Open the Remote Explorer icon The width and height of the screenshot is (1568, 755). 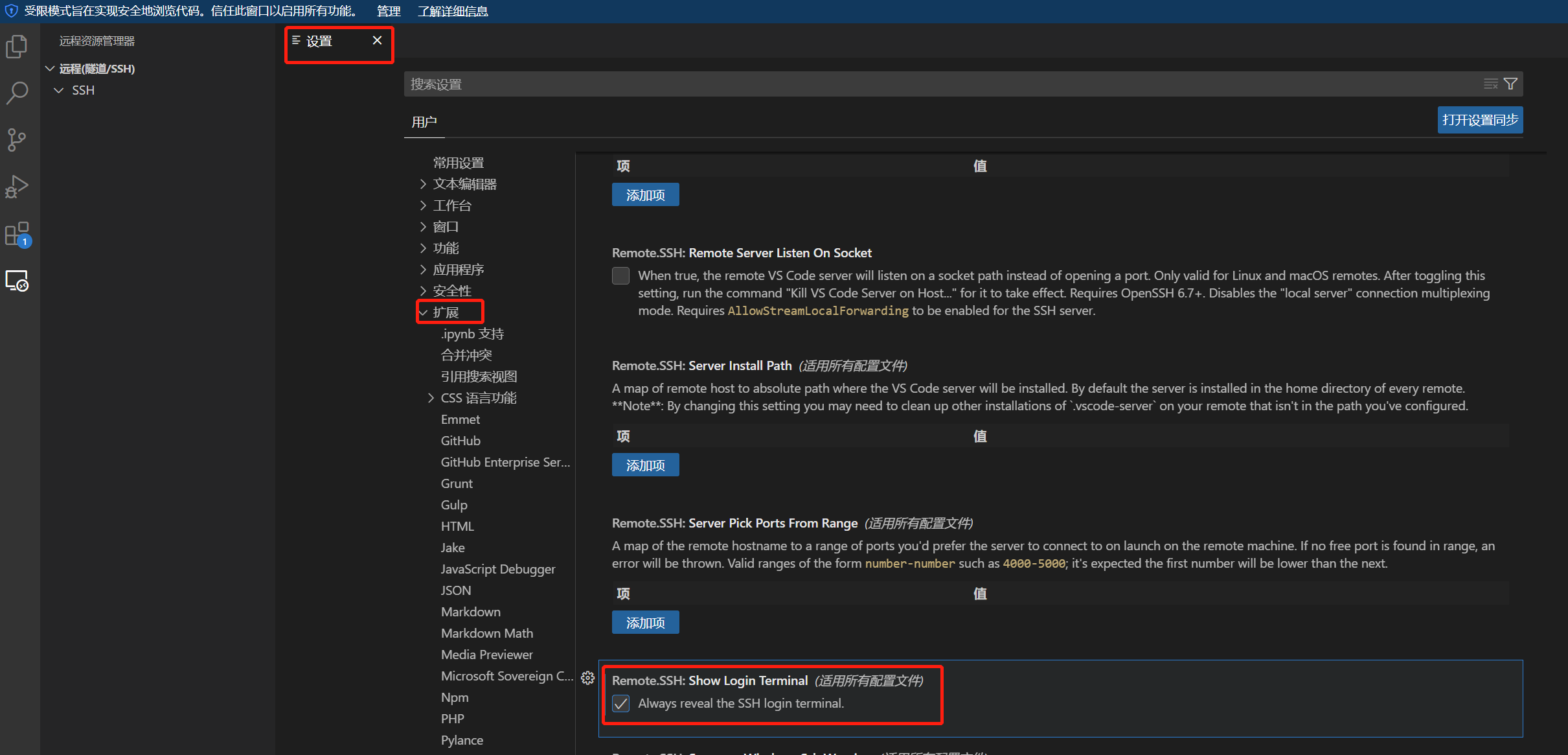click(x=17, y=281)
